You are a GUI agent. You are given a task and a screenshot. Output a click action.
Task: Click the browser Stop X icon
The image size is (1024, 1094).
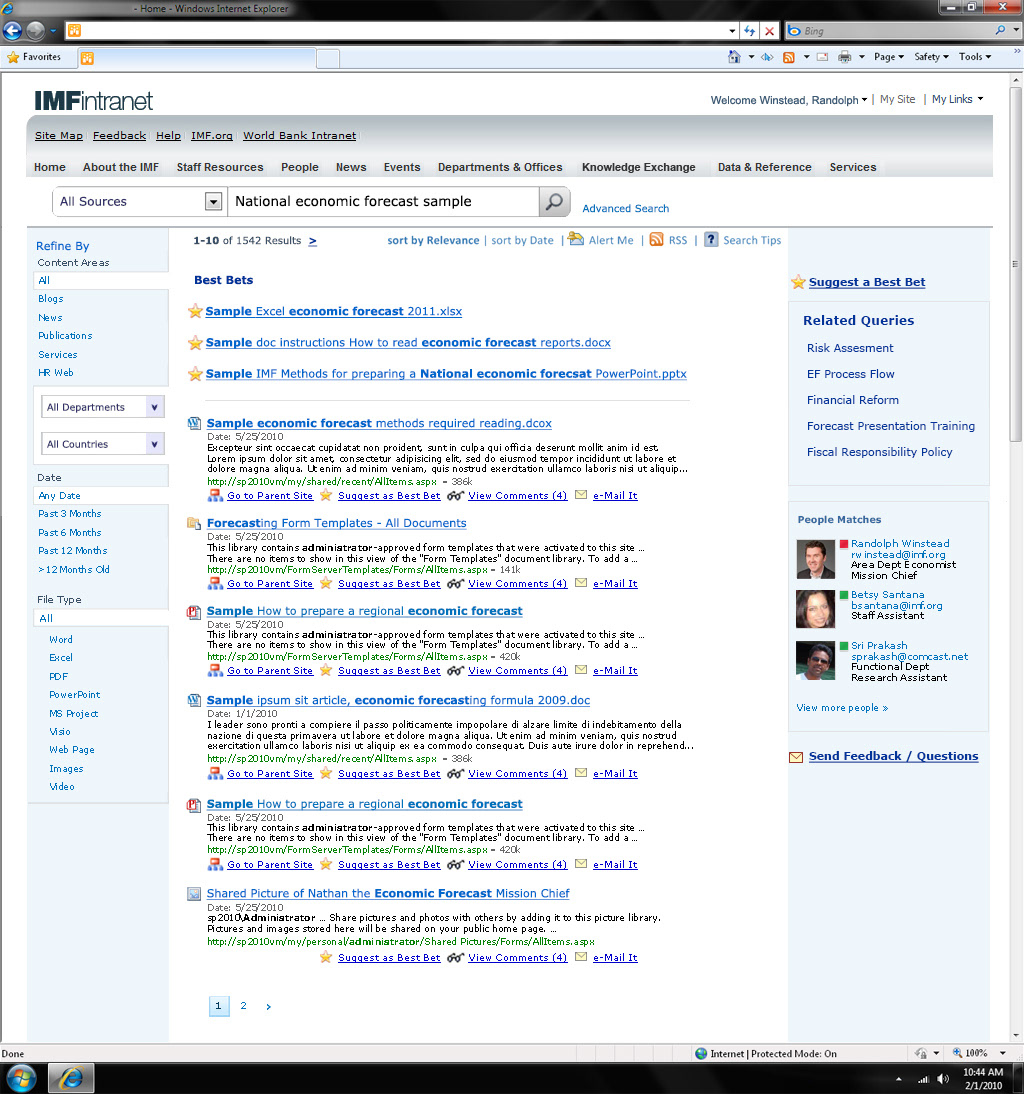769,31
